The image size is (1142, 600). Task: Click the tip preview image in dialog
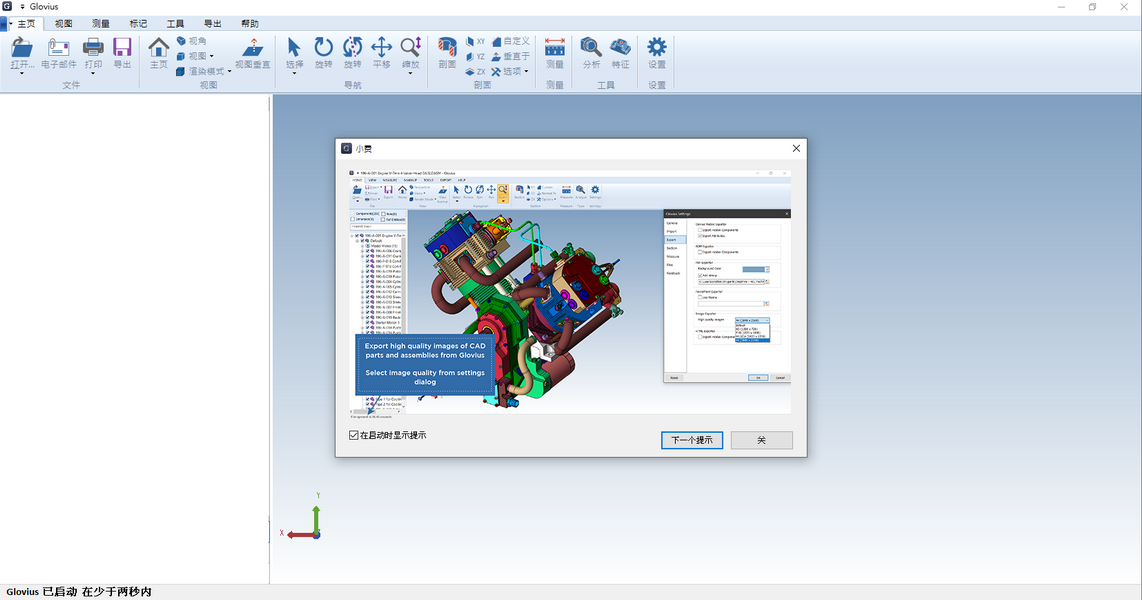570,290
